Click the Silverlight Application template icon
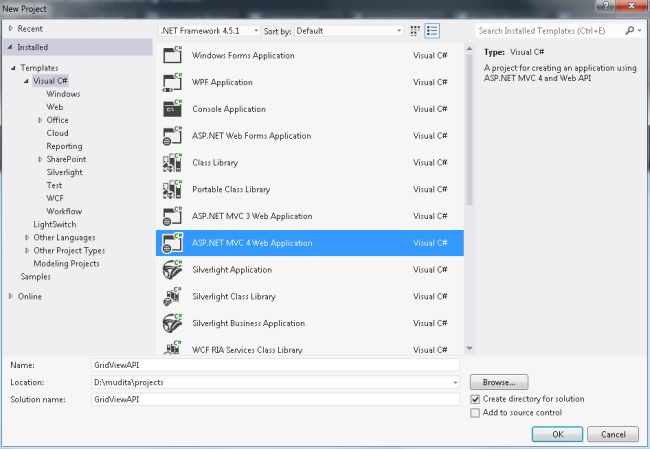 pos(172,269)
